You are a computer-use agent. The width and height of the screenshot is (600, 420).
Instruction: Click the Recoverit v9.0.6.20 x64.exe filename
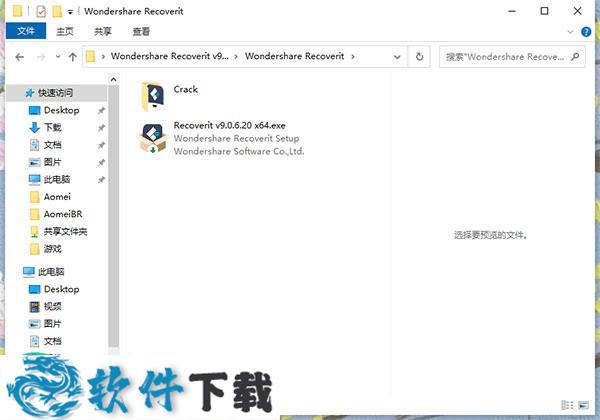point(229,125)
